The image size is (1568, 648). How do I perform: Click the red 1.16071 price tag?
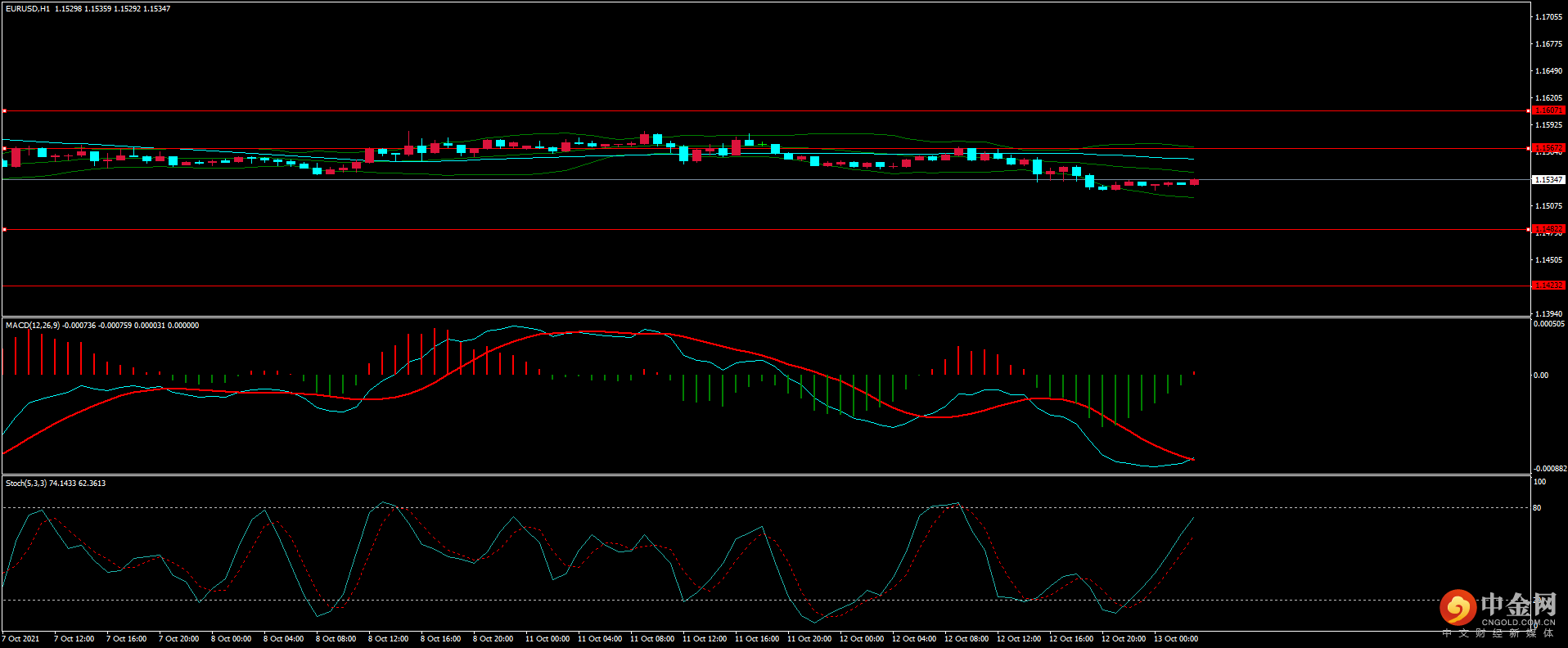click(x=1548, y=110)
